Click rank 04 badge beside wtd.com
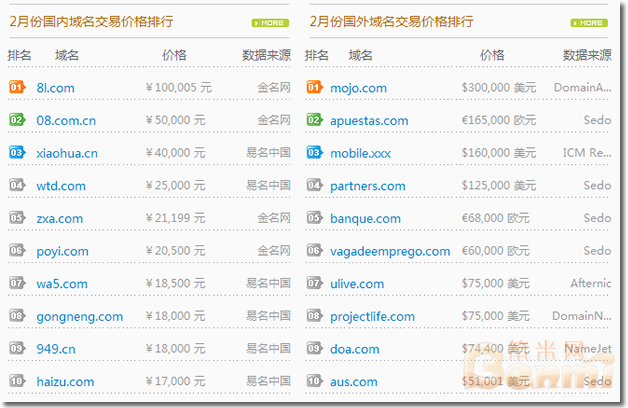 click(17, 185)
